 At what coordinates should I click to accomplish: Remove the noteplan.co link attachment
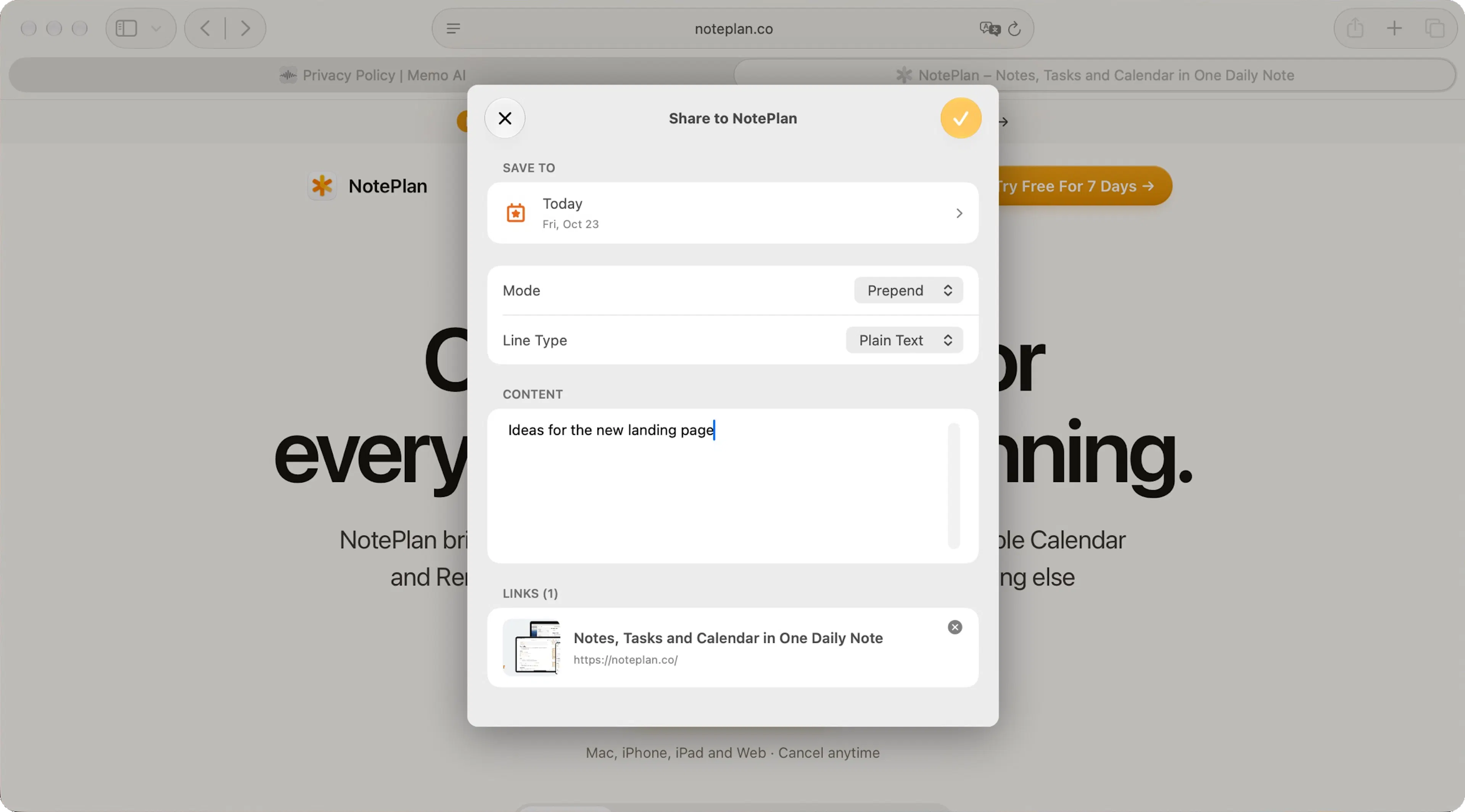pos(955,627)
